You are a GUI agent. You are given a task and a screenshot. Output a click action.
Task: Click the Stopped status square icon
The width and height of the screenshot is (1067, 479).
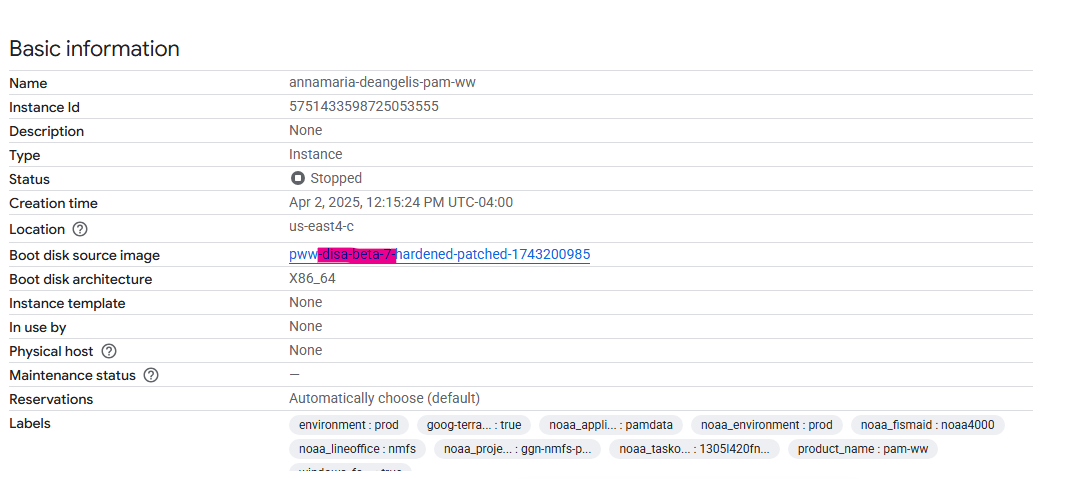[x=297, y=178]
